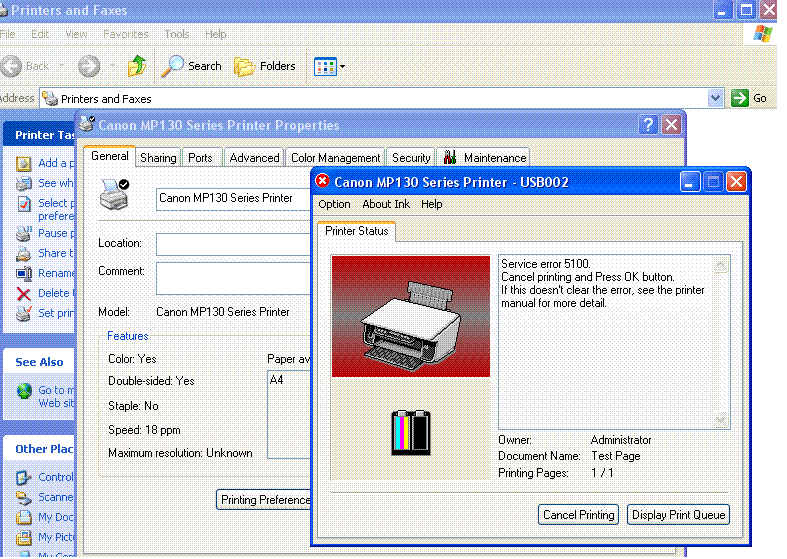Screen dimensions: 787x559
Task: Click the Display Print Queue button
Action: coord(679,515)
